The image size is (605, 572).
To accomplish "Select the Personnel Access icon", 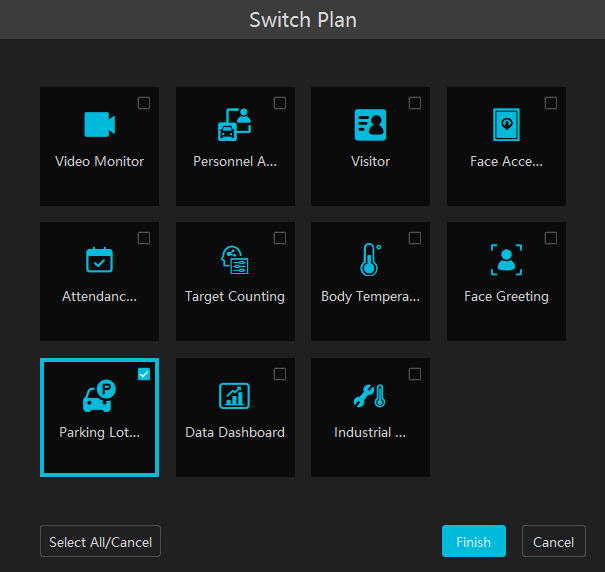I will 235,124.
